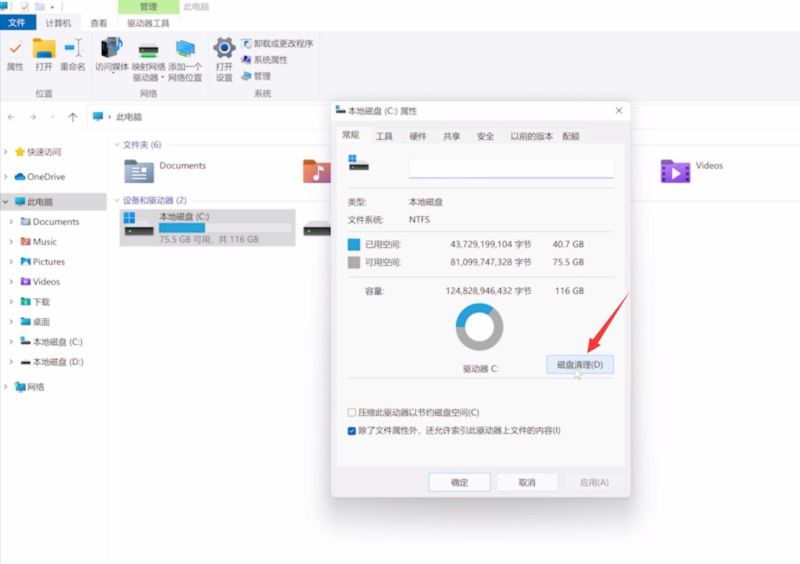The image size is (800, 564).
Task: Collapse the 文件夹 (6) group header
Action: pyautogui.click(x=117, y=145)
